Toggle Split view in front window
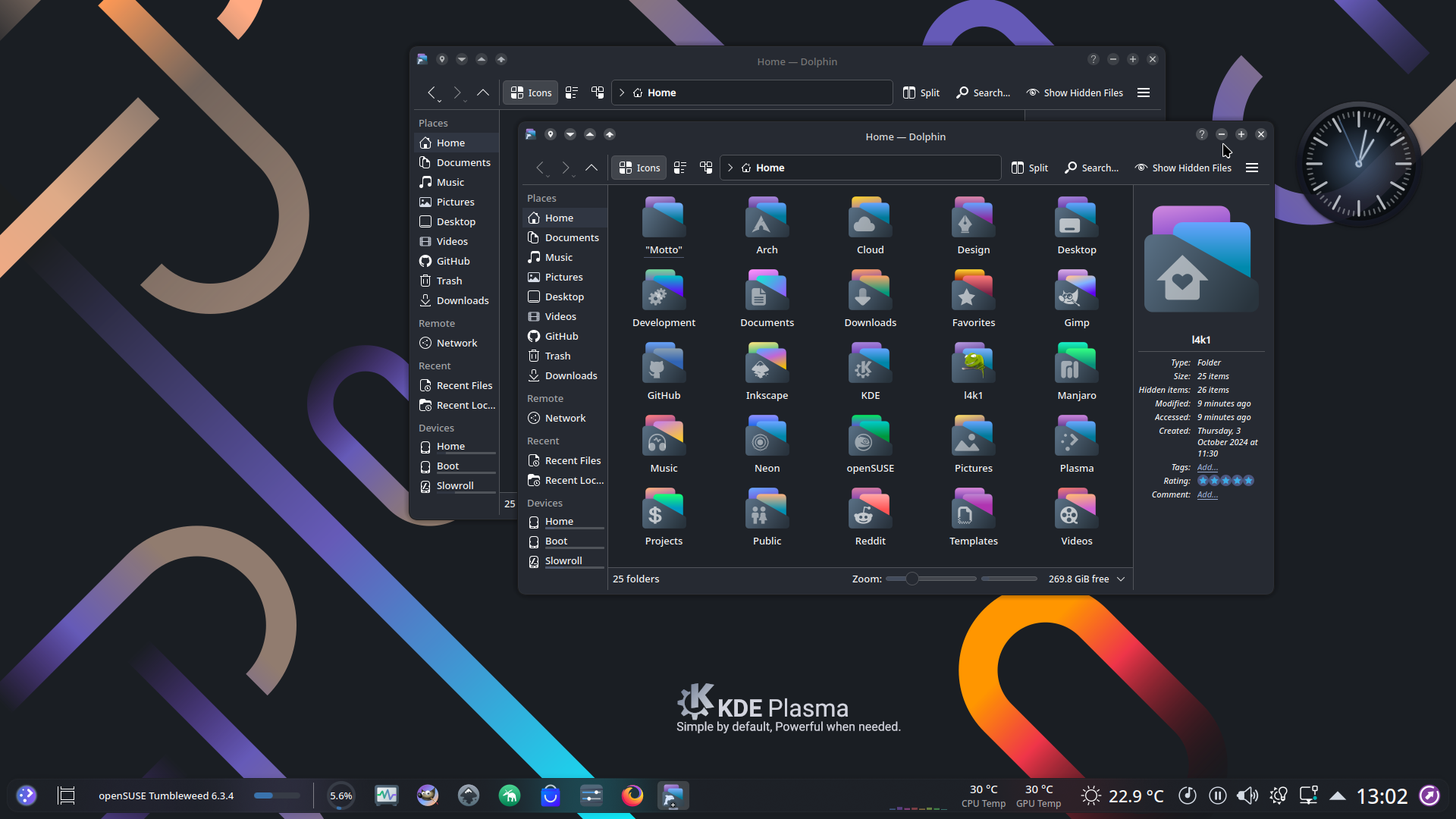This screenshot has height=819, width=1456. click(1030, 168)
